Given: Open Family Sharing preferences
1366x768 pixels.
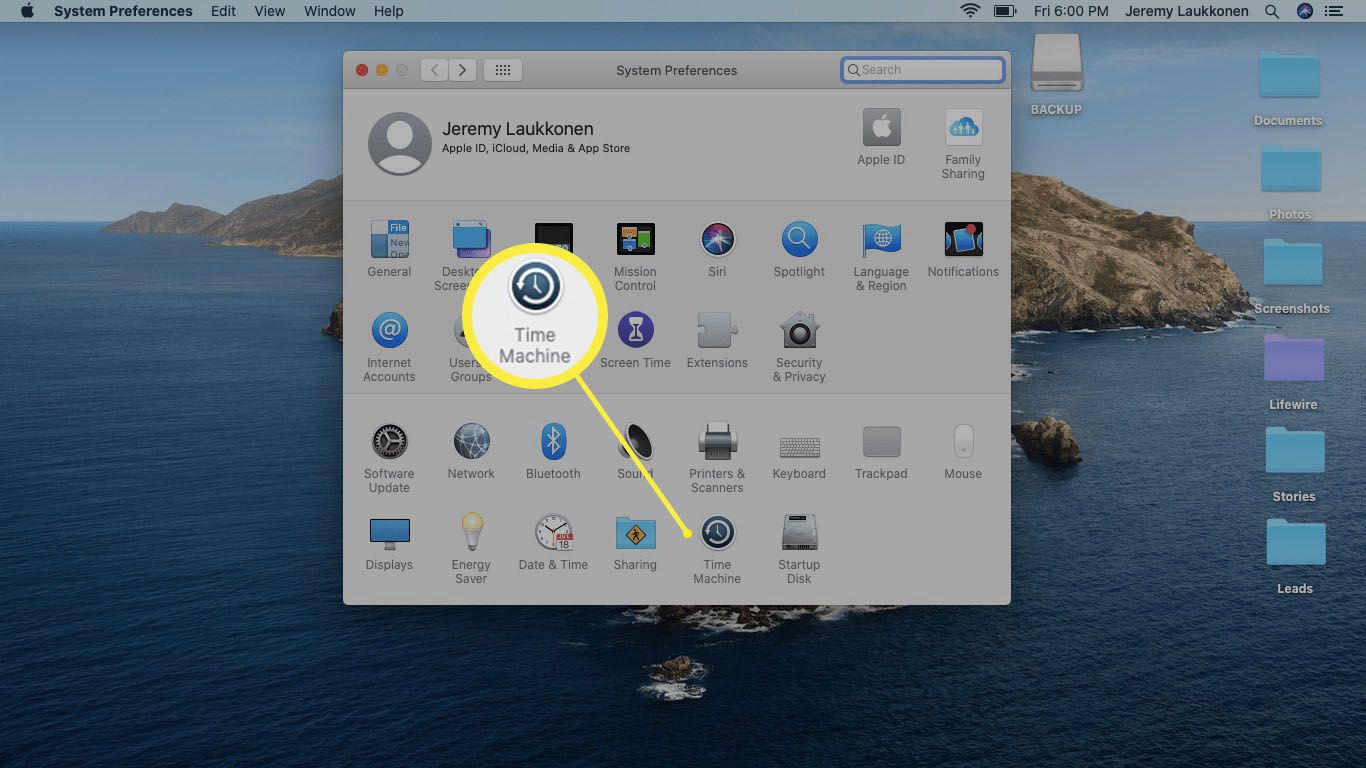Looking at the screenshot, I should click(x=963, y=128).
